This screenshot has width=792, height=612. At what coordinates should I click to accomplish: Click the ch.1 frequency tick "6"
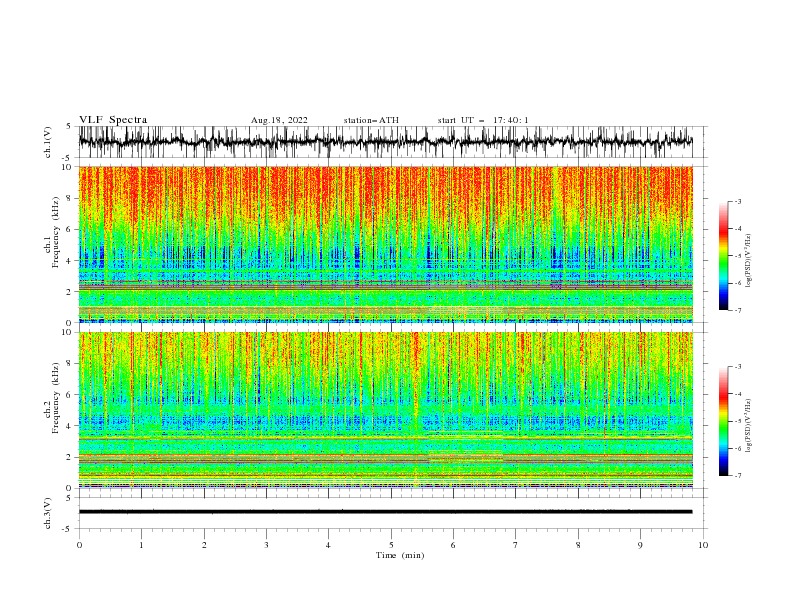(70, 229)
